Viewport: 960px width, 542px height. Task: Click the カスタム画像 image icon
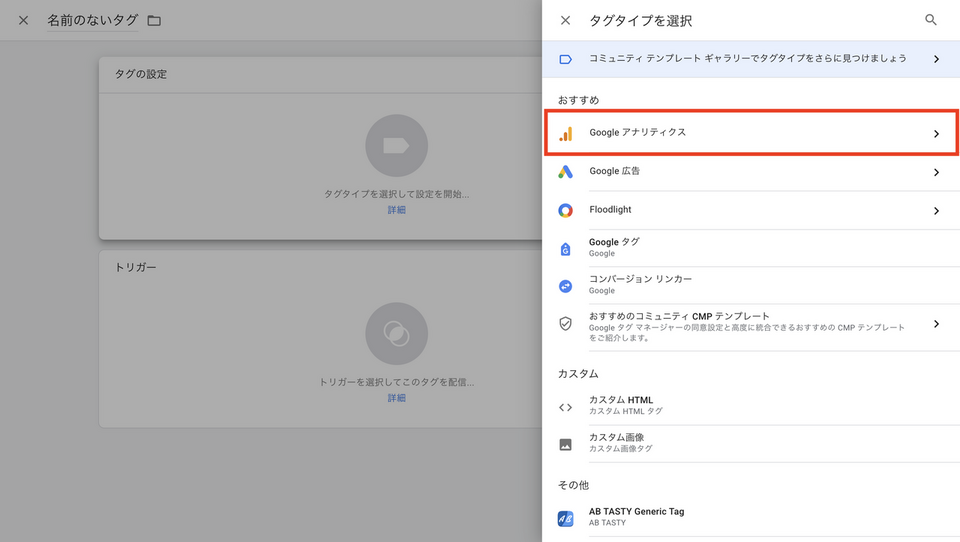566,444
